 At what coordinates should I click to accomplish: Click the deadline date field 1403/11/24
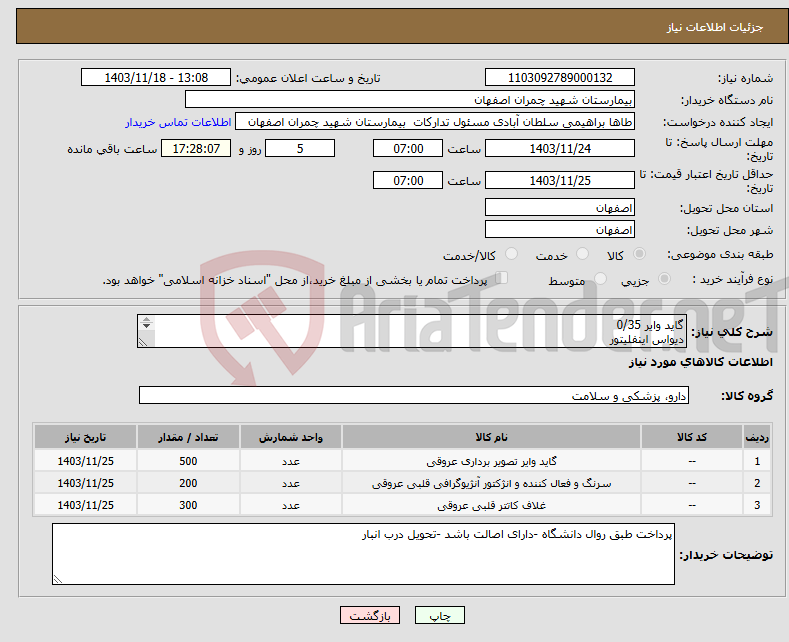pyautogui.click(x=560, y=148)
